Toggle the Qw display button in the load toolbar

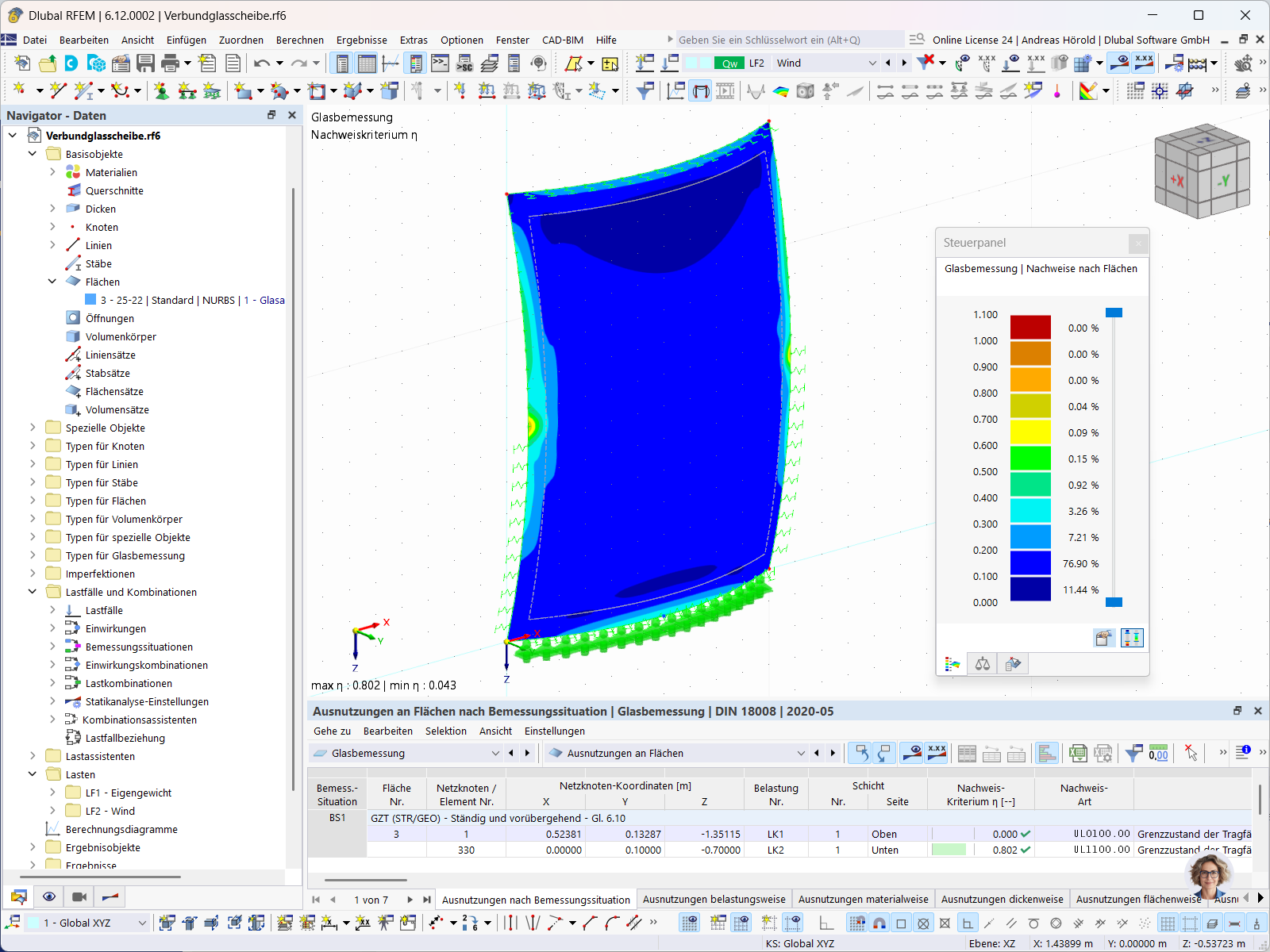[x=729, y=63]
